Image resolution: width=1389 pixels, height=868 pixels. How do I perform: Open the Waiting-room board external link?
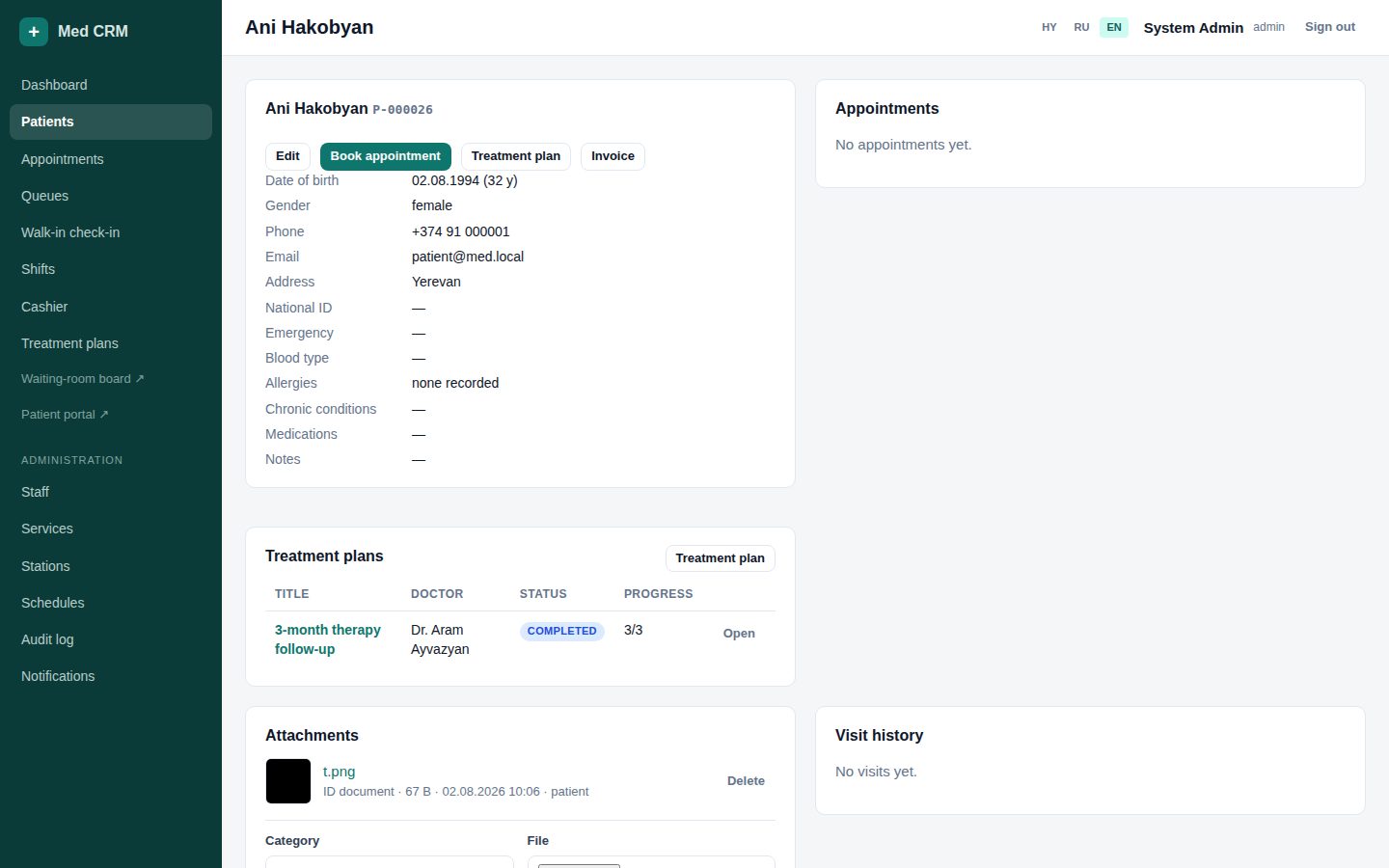pyautogui.click(x=111, y=379)
